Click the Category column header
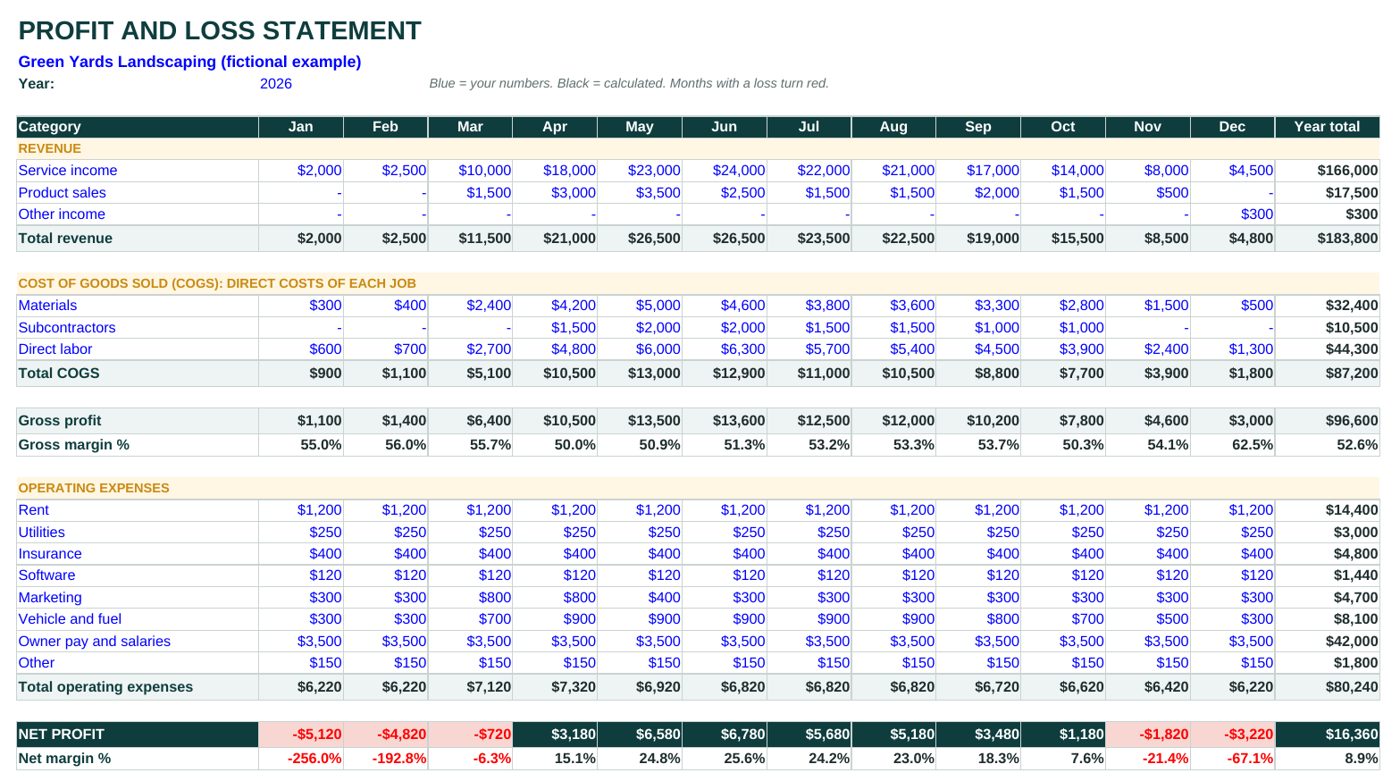The image size is (1400, 781). (x=137, y=127)
